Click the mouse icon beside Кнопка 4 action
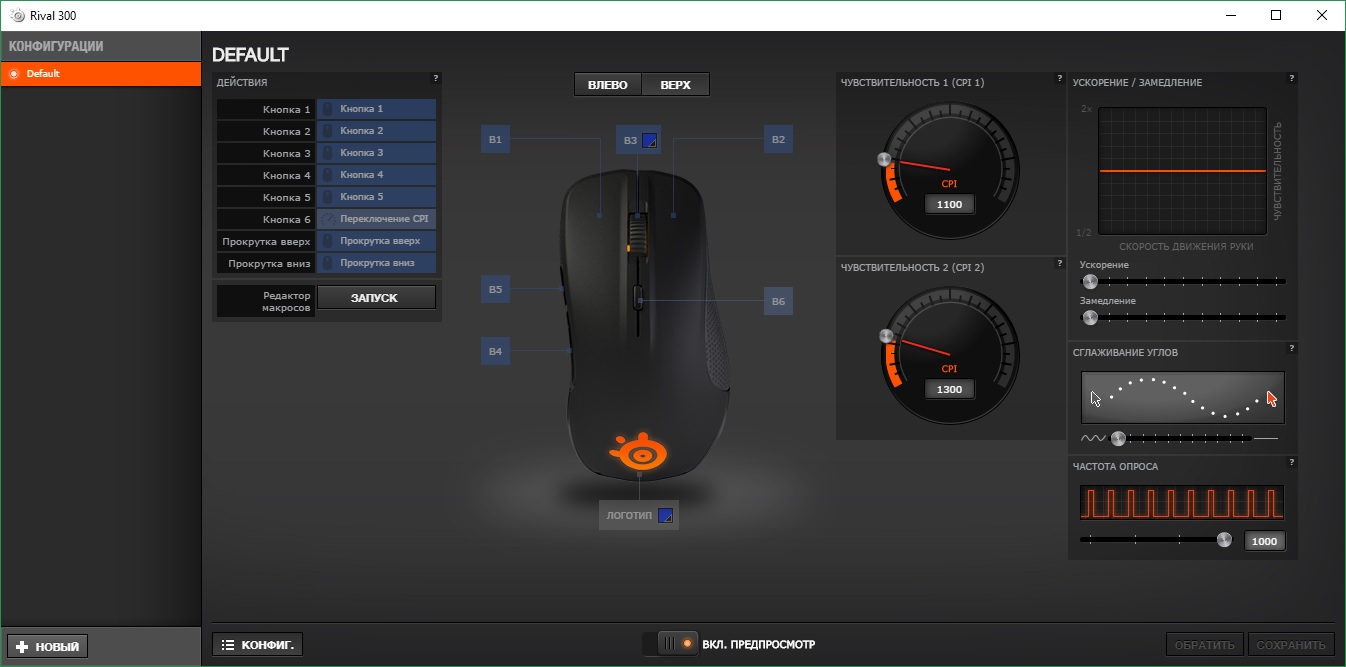The height and width of the screenshot is (667, 1346). pyautogui.click(x=326, y=175)
